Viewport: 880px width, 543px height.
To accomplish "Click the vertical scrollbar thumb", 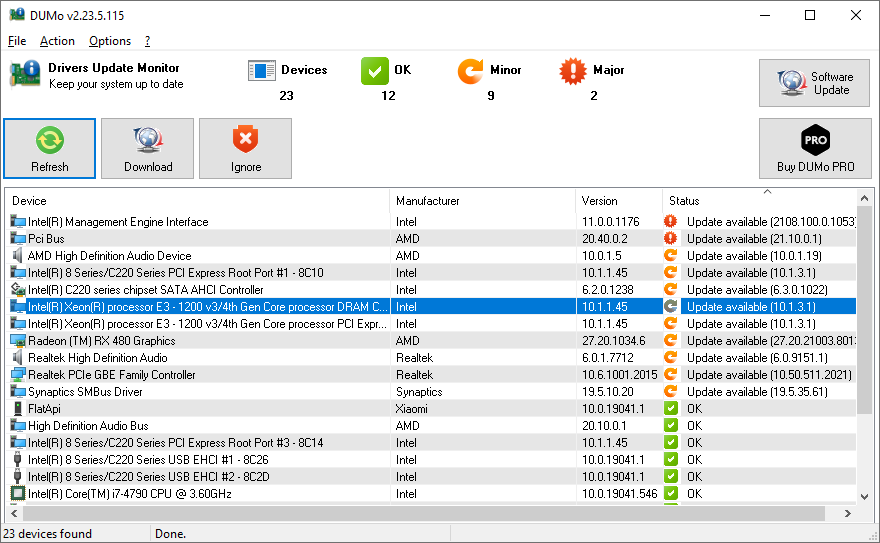I will pyautogui.click(x=864, y=310).
